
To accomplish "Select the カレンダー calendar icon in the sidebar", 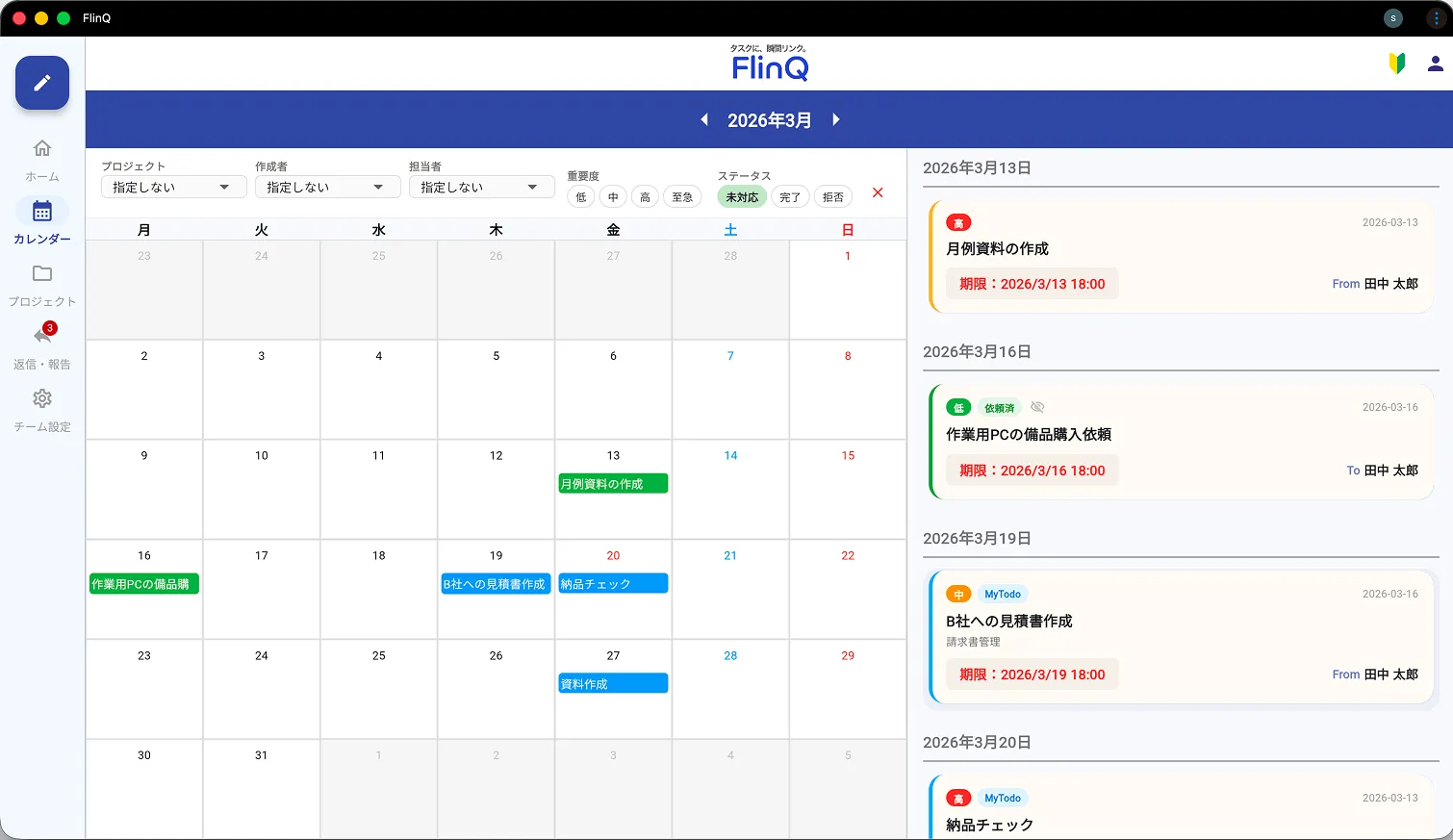I will [42, 211].
